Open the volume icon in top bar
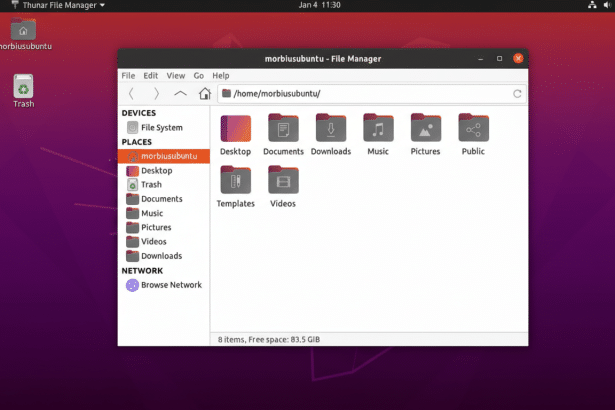Screen dimensions: 615x410 point(608,5)
